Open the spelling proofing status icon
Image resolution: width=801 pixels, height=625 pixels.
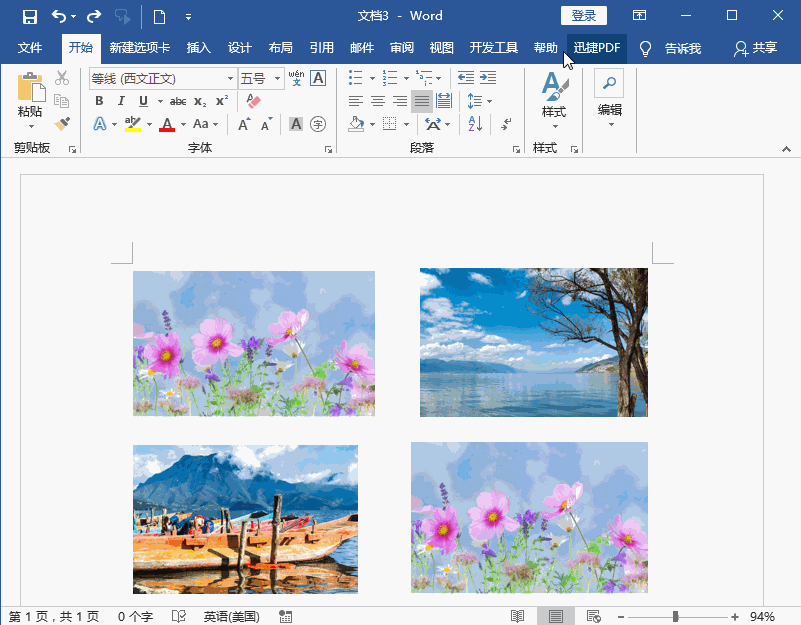point(178,616)
